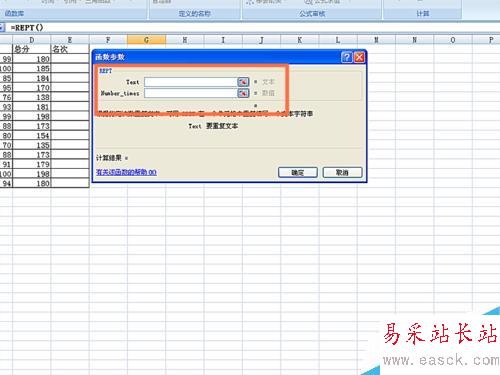Select cell with total score 181
Image resolution: width=500 pixels, height=375 pixels.
pos(32,107)
